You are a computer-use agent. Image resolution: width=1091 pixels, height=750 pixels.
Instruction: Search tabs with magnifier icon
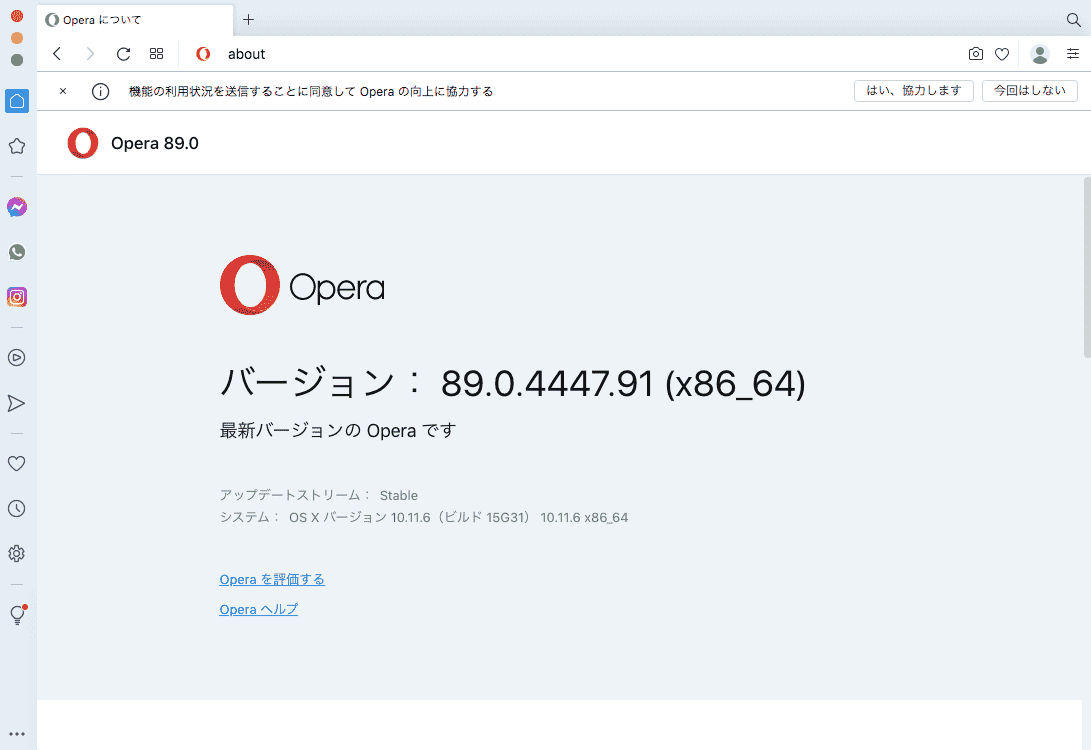pyautogui.click(x=1074, y=19)
